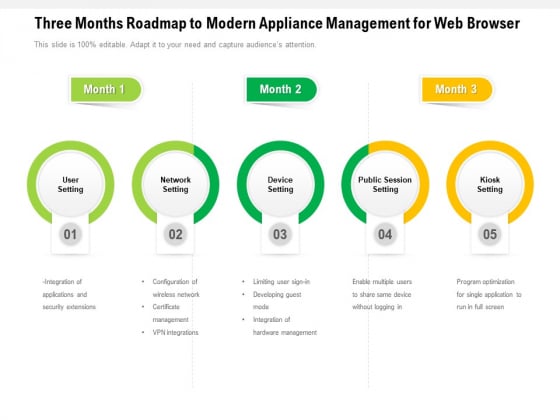Click the Month 1 green label
The image size is (560, 420).
click(106, 89)
